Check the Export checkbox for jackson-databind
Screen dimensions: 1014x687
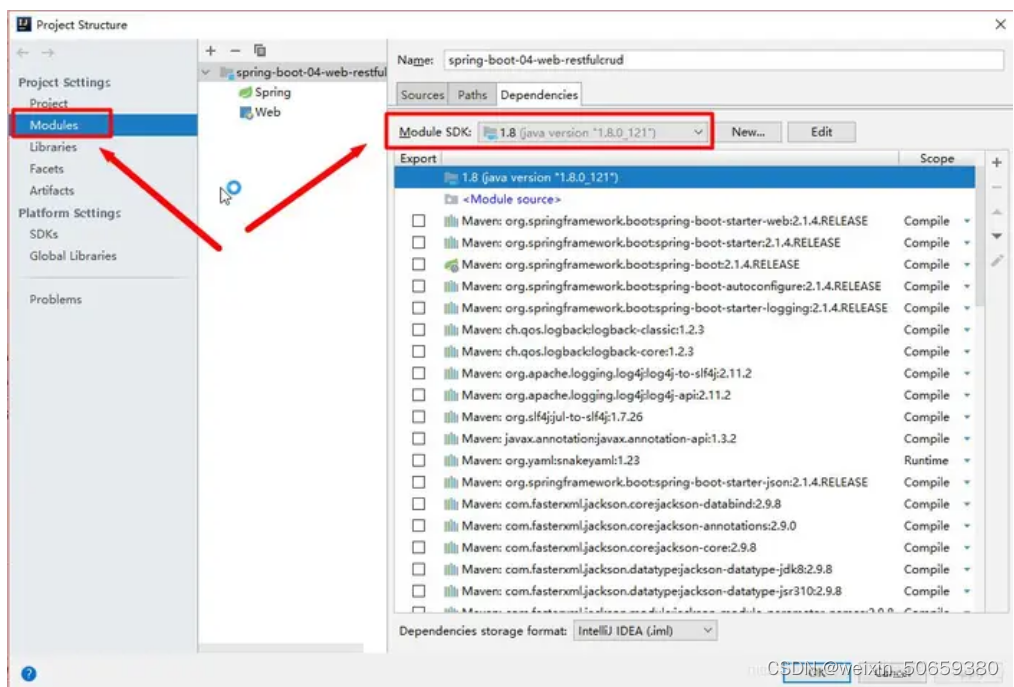pyautogui.click(x=419, y=503)
